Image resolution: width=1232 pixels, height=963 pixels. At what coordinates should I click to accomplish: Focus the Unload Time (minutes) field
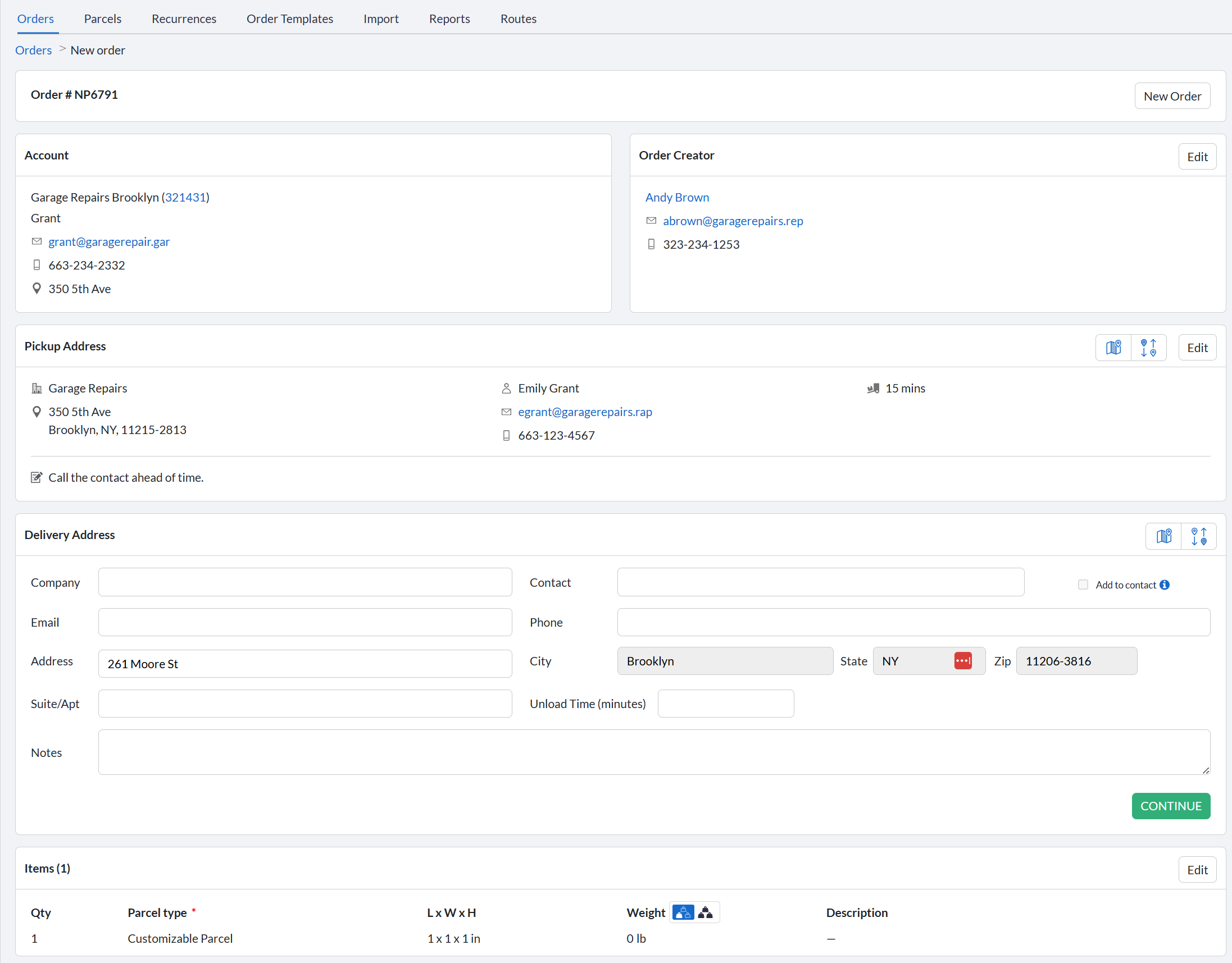tap(726, 704)
